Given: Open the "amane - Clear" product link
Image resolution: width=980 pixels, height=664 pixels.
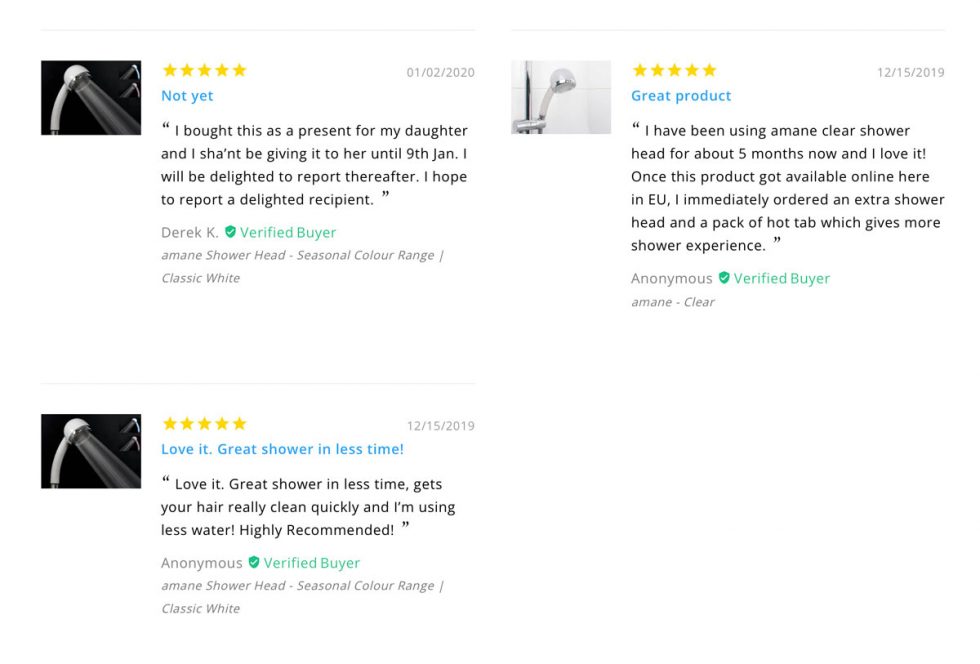Looking at the screenshot, I should [672, 302].
